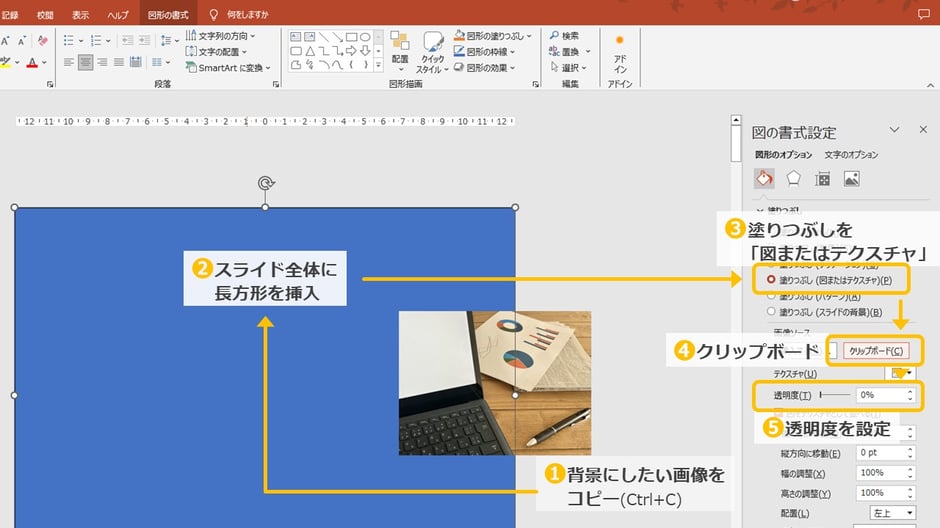Justify text in paragraph group
The width and height of the screenshot is (940, 528).
point(119,62)
